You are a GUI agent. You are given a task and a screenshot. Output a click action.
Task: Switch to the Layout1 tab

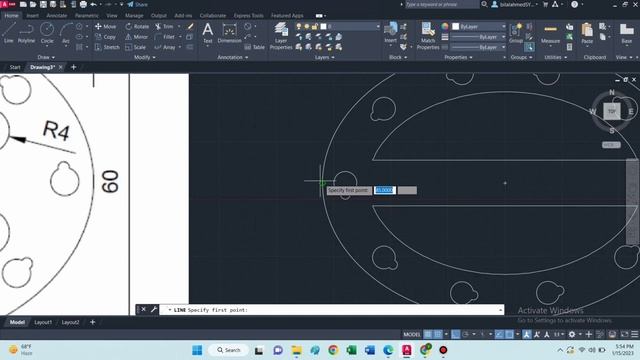[x=43, y=322]
